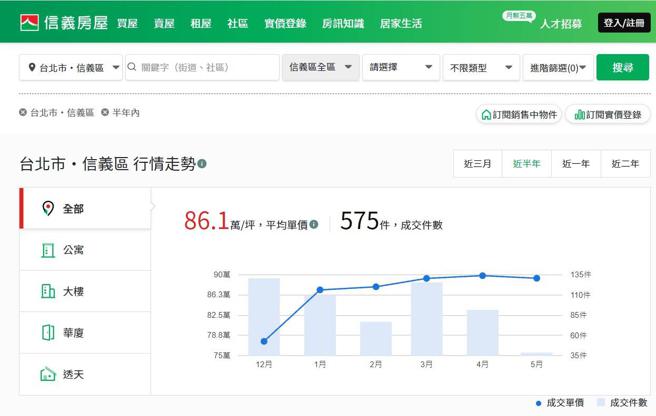Click the keyword search input field
The height and width of the screenshot is (416, 656).
[x=202, y=67]
